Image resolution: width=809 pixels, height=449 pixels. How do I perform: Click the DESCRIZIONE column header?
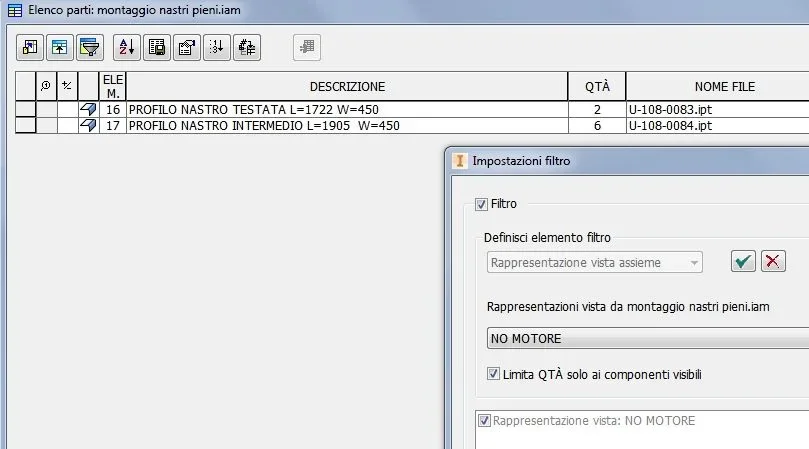pos(347,86)
